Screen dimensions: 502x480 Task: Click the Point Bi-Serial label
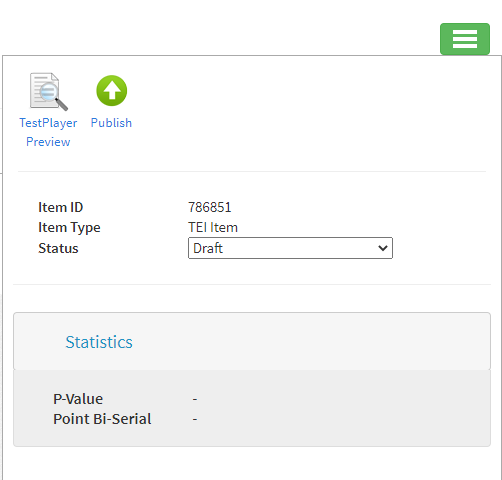pyautogui.click(x=102, y=419)
